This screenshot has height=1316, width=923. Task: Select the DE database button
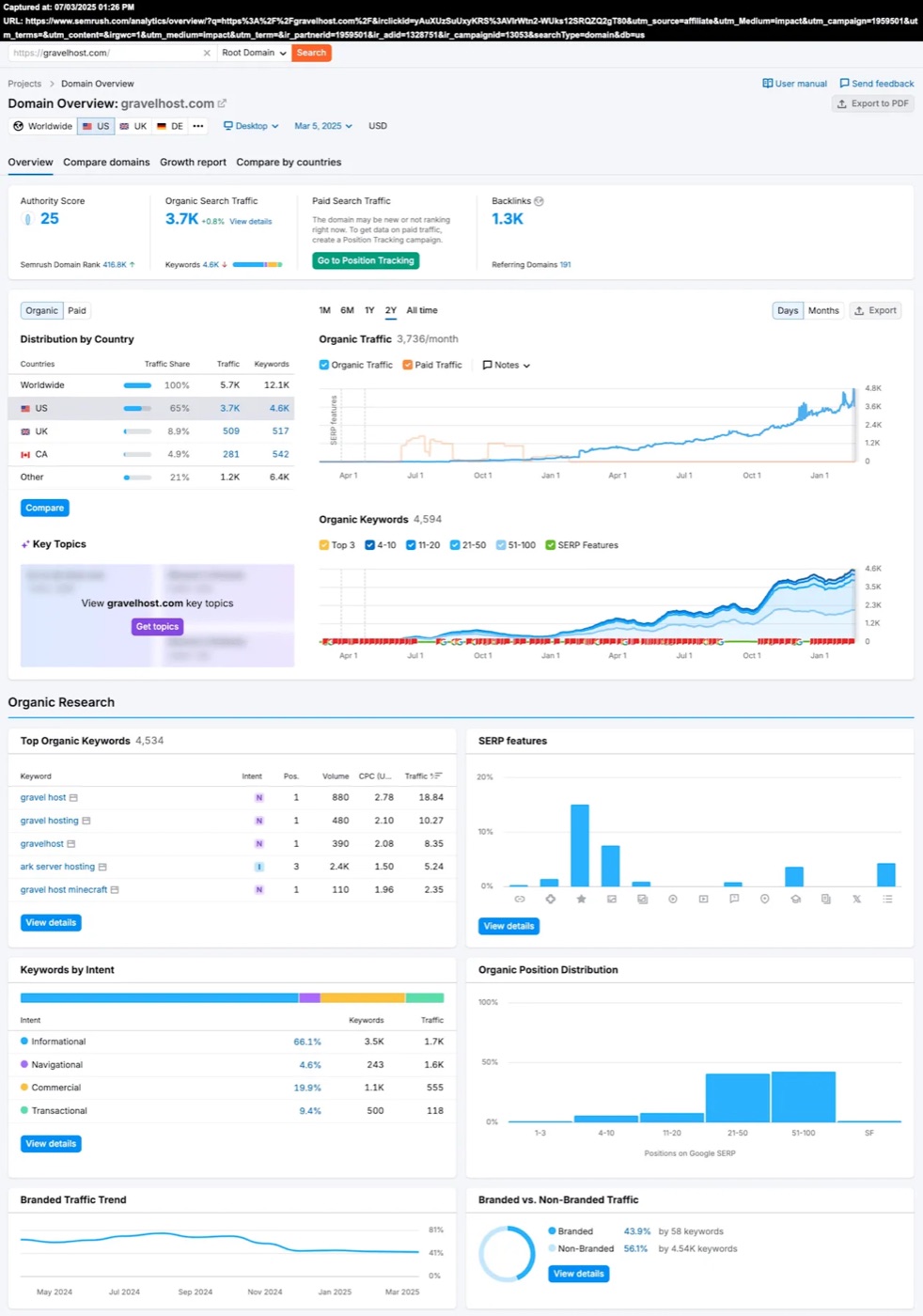(170, 126)
